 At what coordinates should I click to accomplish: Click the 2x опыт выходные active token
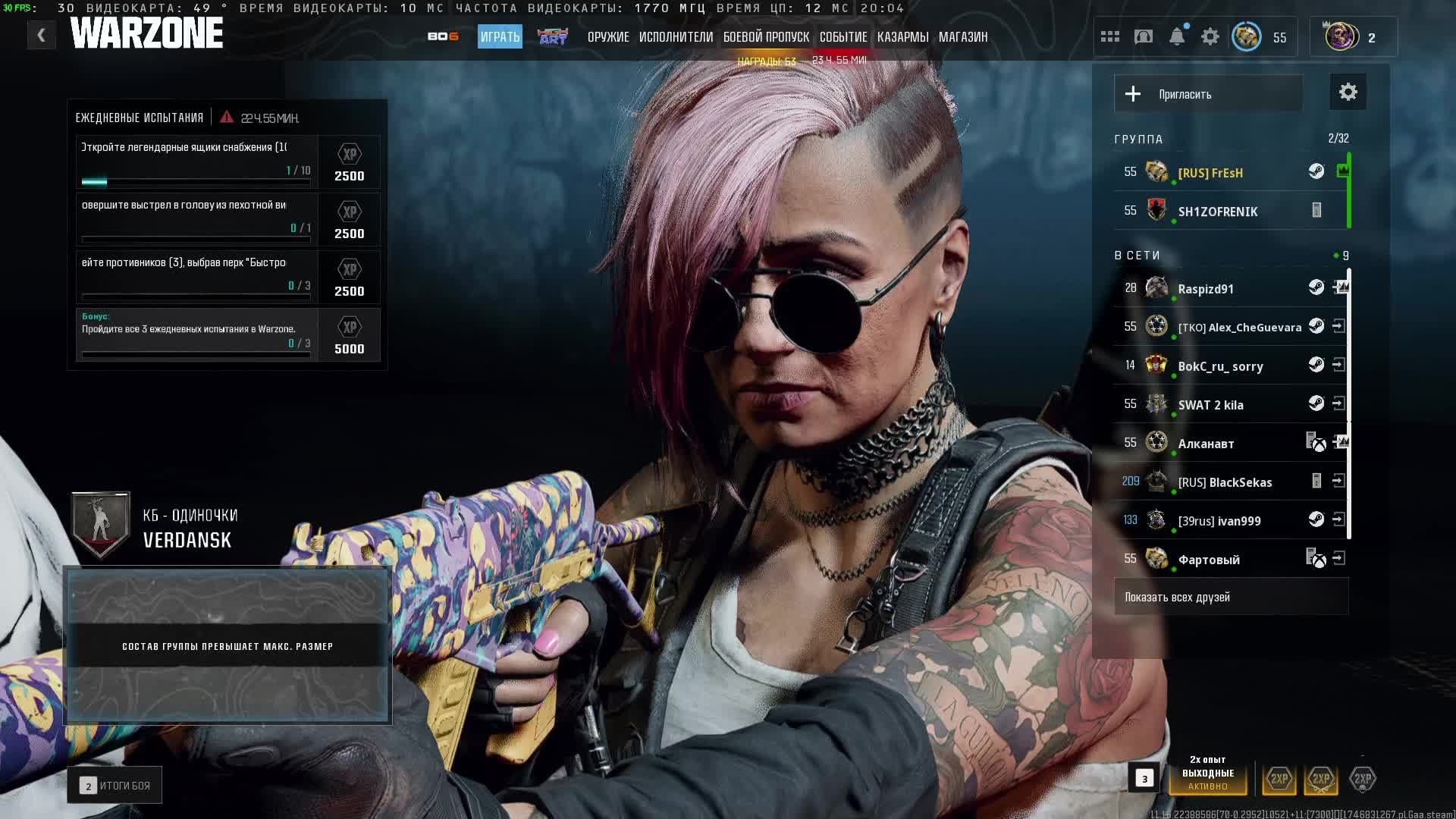[1207, 773]
